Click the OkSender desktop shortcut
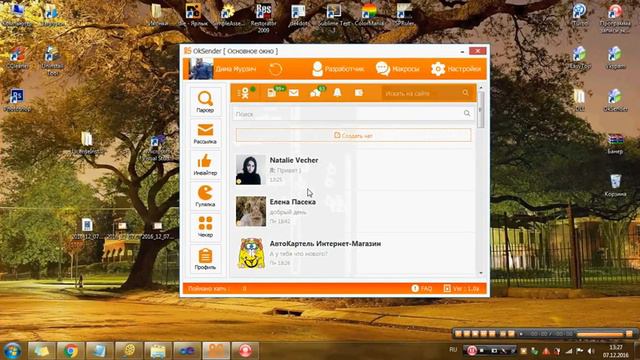Image resolution: width=640 pixels, height=360 pixels. [615, 100]
